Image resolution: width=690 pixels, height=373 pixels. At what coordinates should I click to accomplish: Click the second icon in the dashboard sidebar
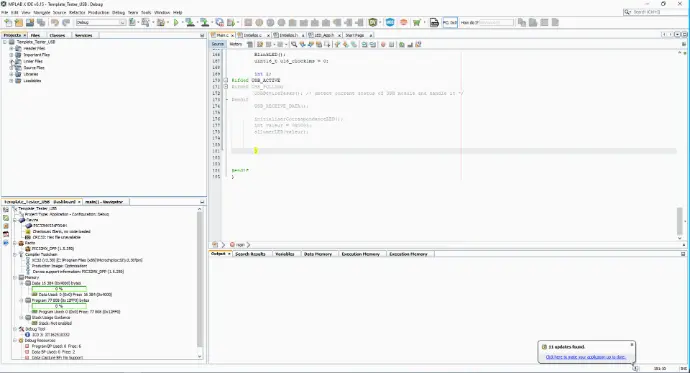coord(6,218)
